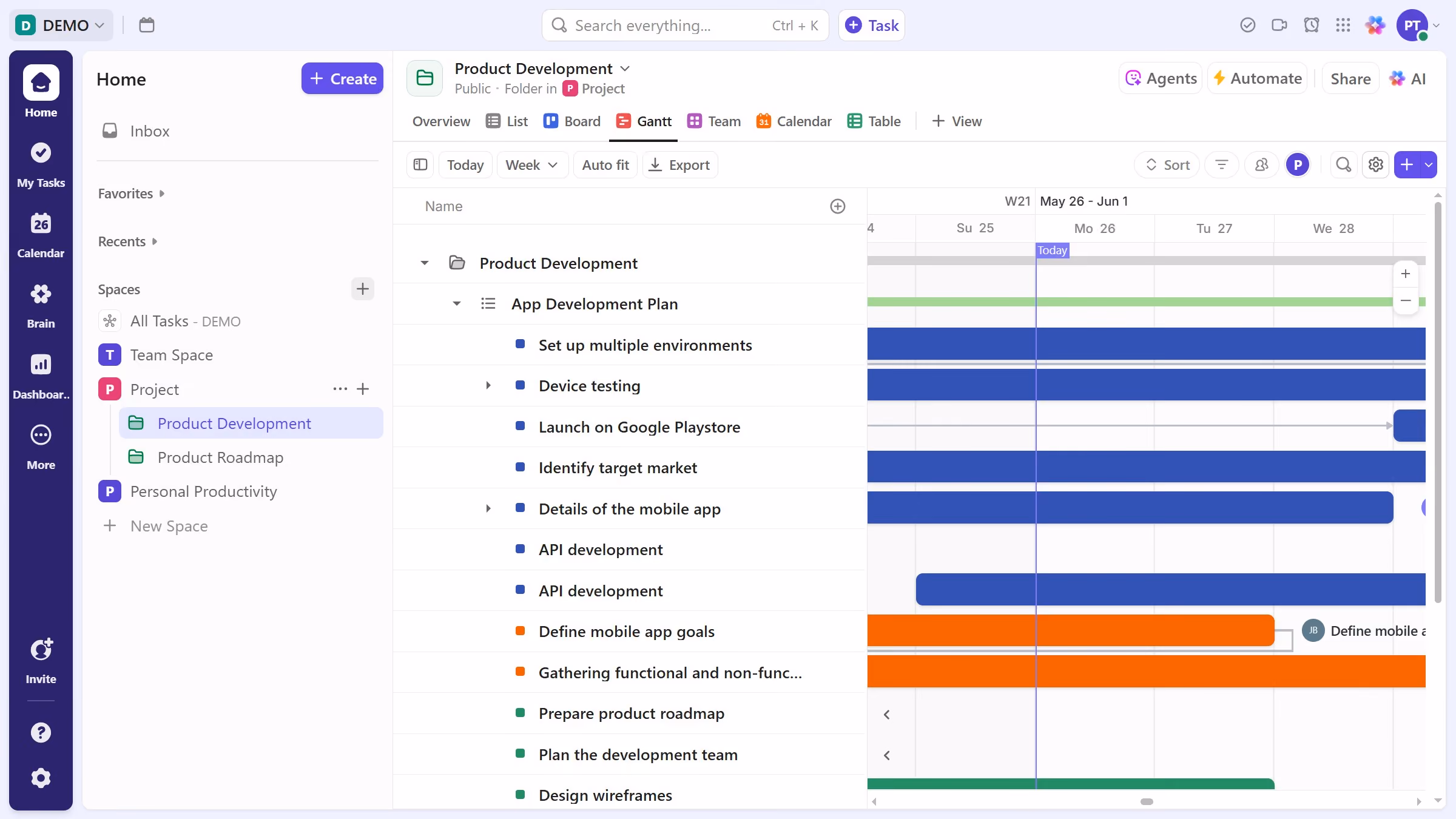
Task: Open the Help question mark icon
Action: [x=41, y=732]
